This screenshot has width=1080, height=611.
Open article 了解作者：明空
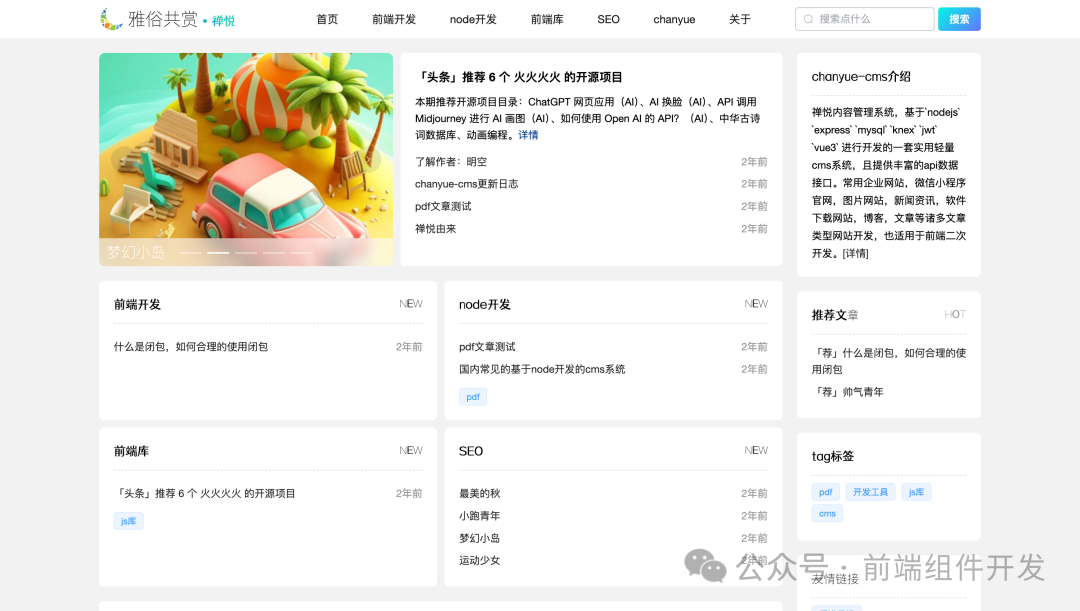450,162
